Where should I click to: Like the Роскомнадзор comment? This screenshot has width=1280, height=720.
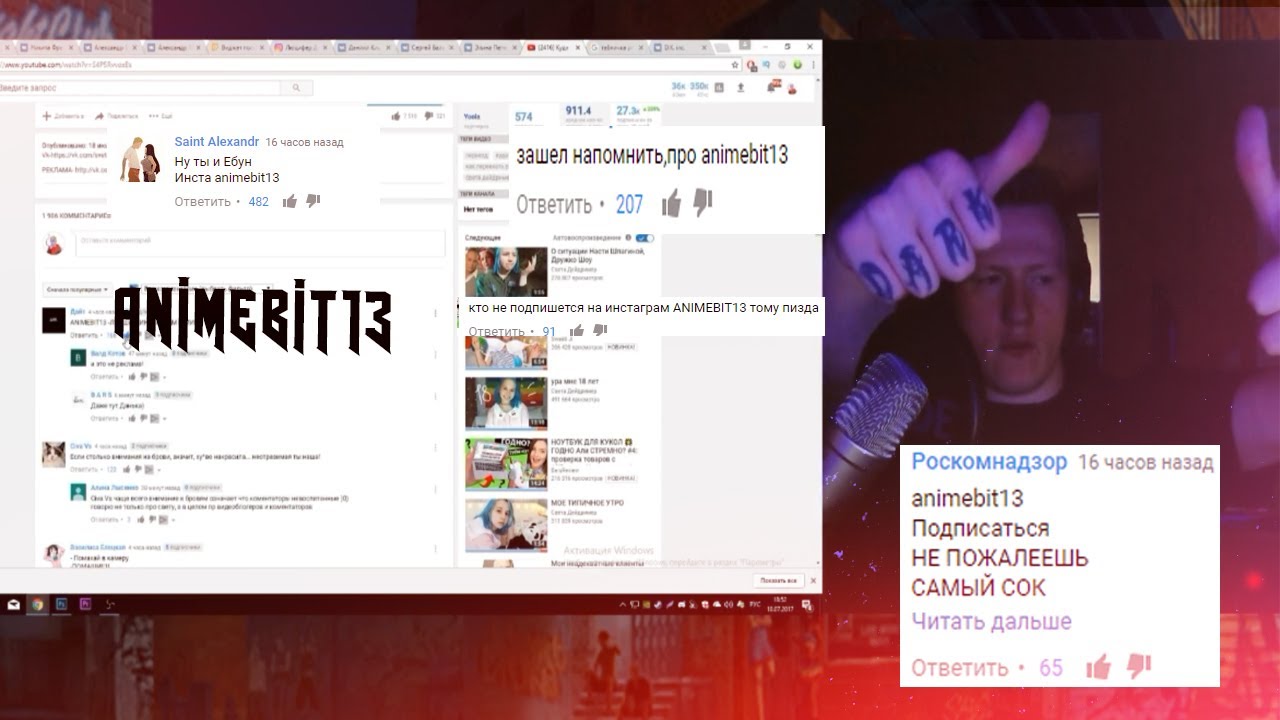click(1099, 666)
